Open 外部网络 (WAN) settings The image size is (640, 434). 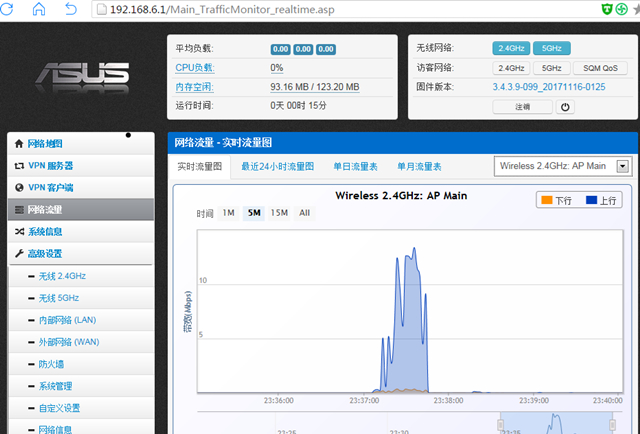click(x=81, y=342)
